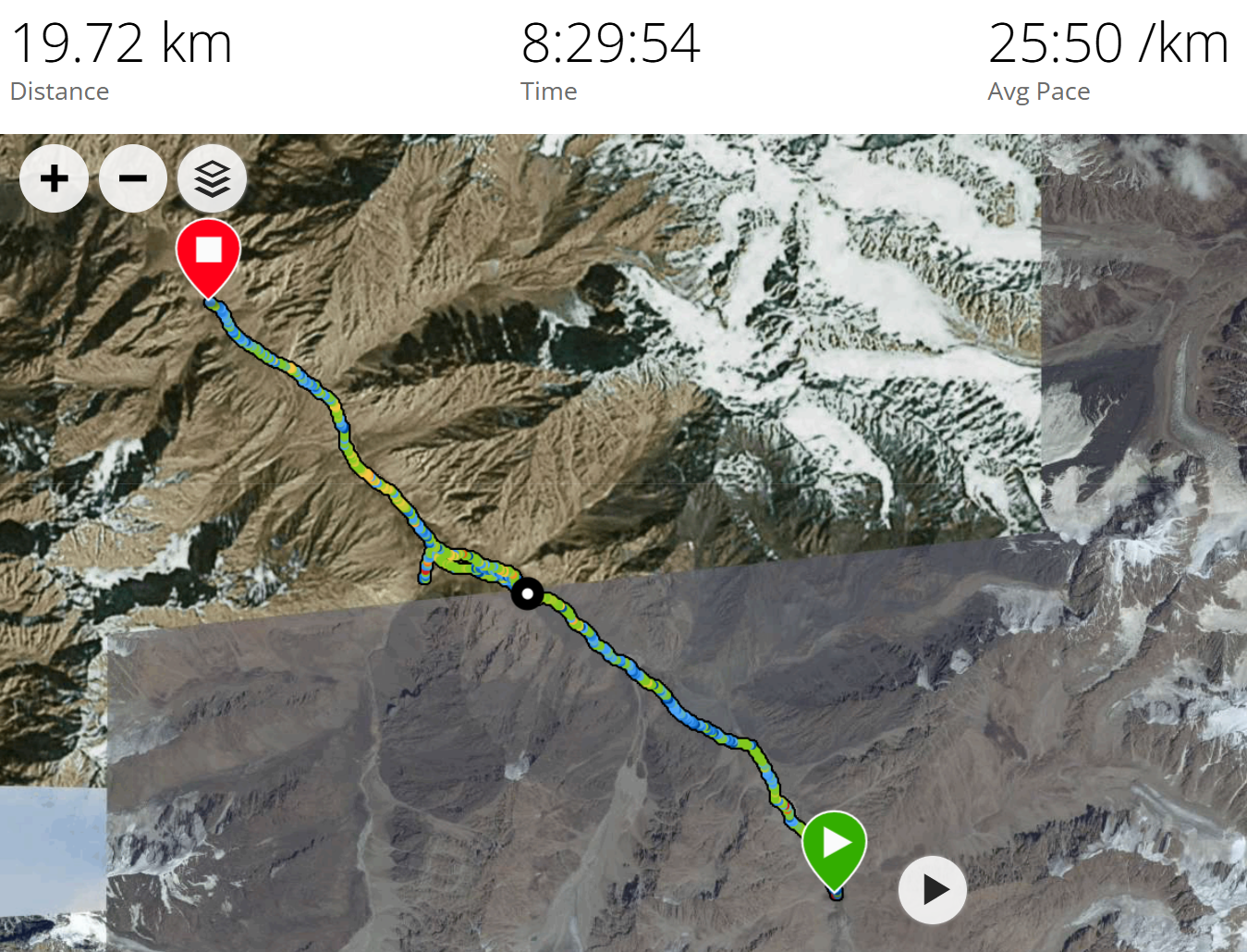Screen dimensions: 1247x952
Task: Click the black position dot on the route
Action: pyautogui.click(x=528, y=593)
